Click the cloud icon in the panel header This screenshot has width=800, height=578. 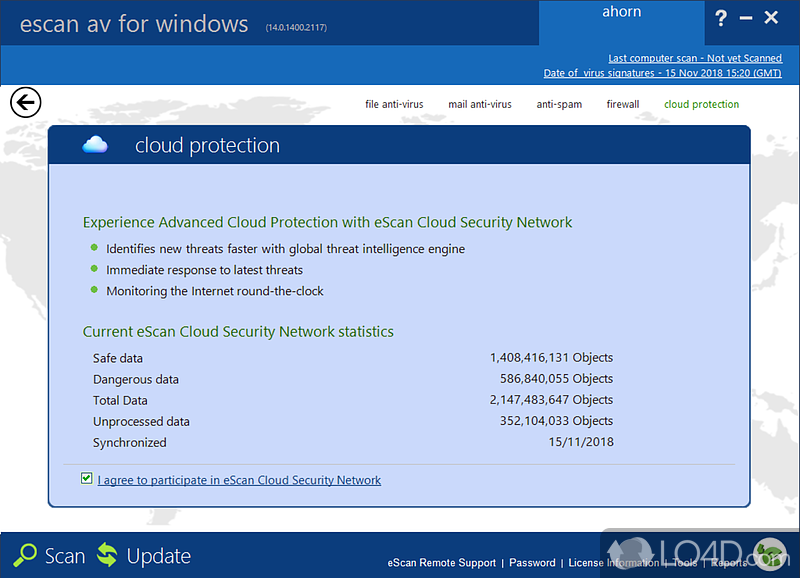pyautogui.click(x=95, y=146)
